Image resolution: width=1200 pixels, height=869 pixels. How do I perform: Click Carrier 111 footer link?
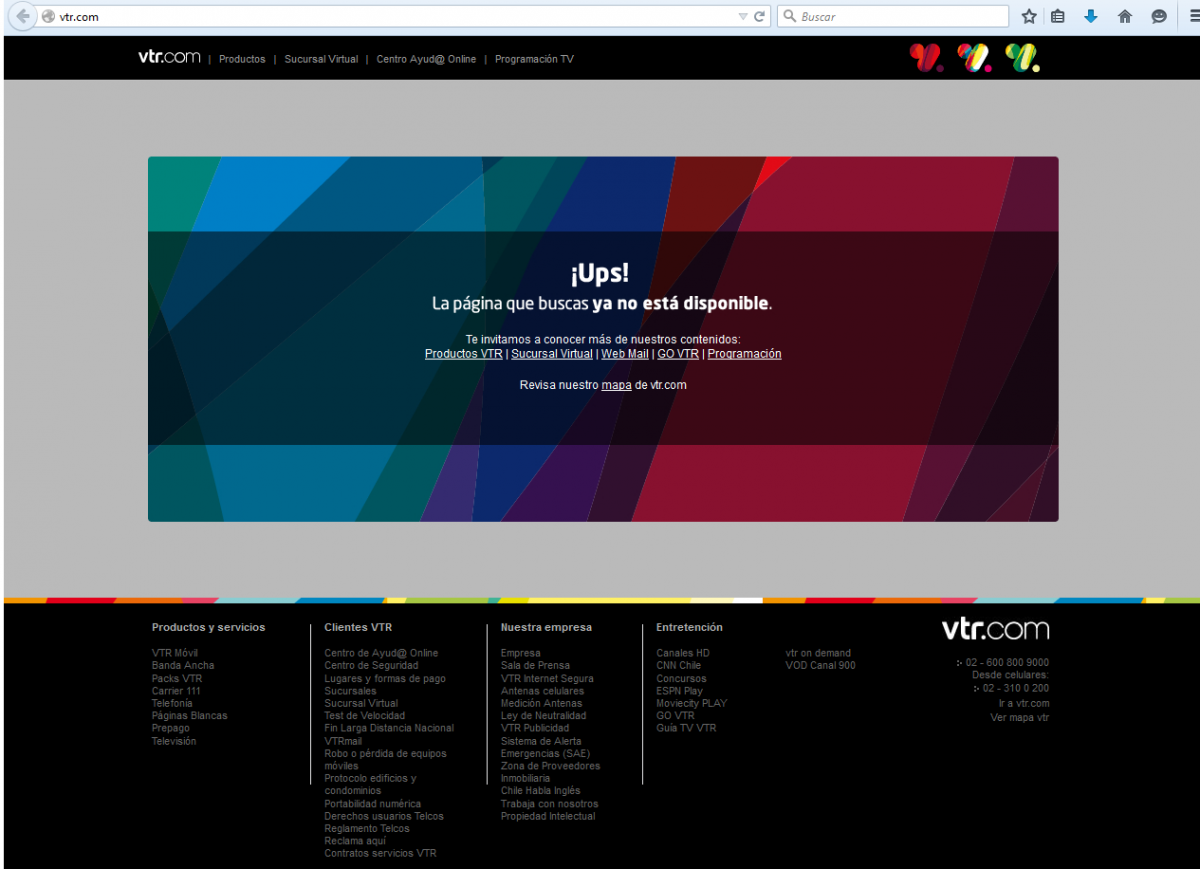point(176,691)
